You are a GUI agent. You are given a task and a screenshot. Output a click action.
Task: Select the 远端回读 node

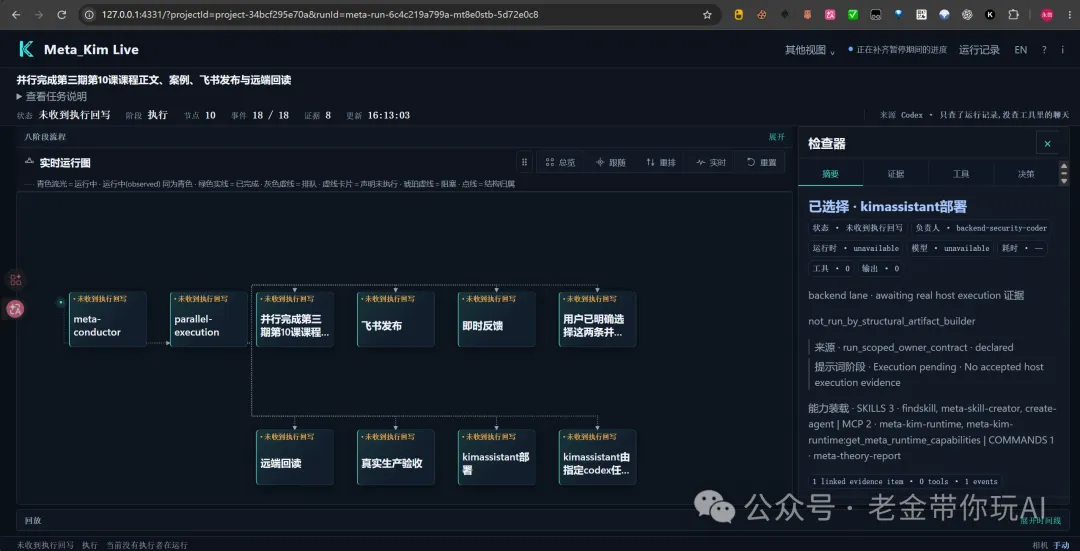click(x=295, y=457)
